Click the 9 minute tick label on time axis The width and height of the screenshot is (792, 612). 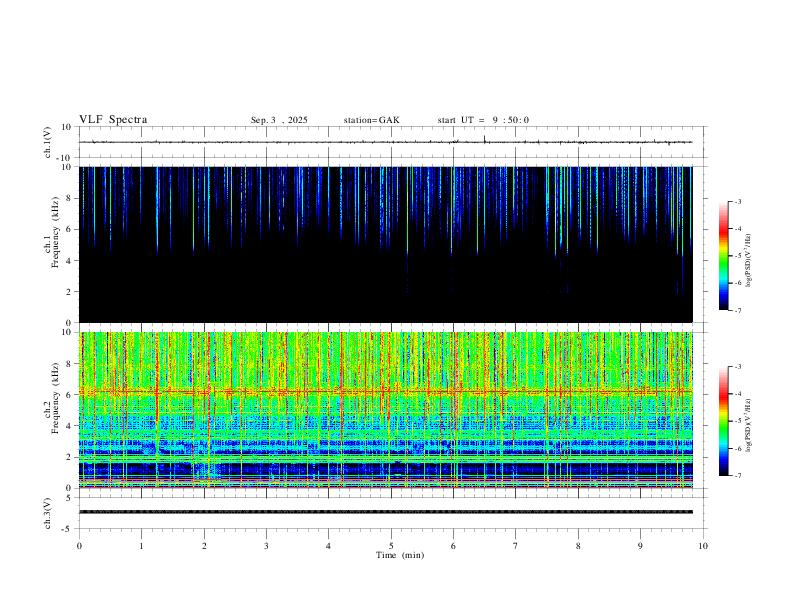click(640, 546)
